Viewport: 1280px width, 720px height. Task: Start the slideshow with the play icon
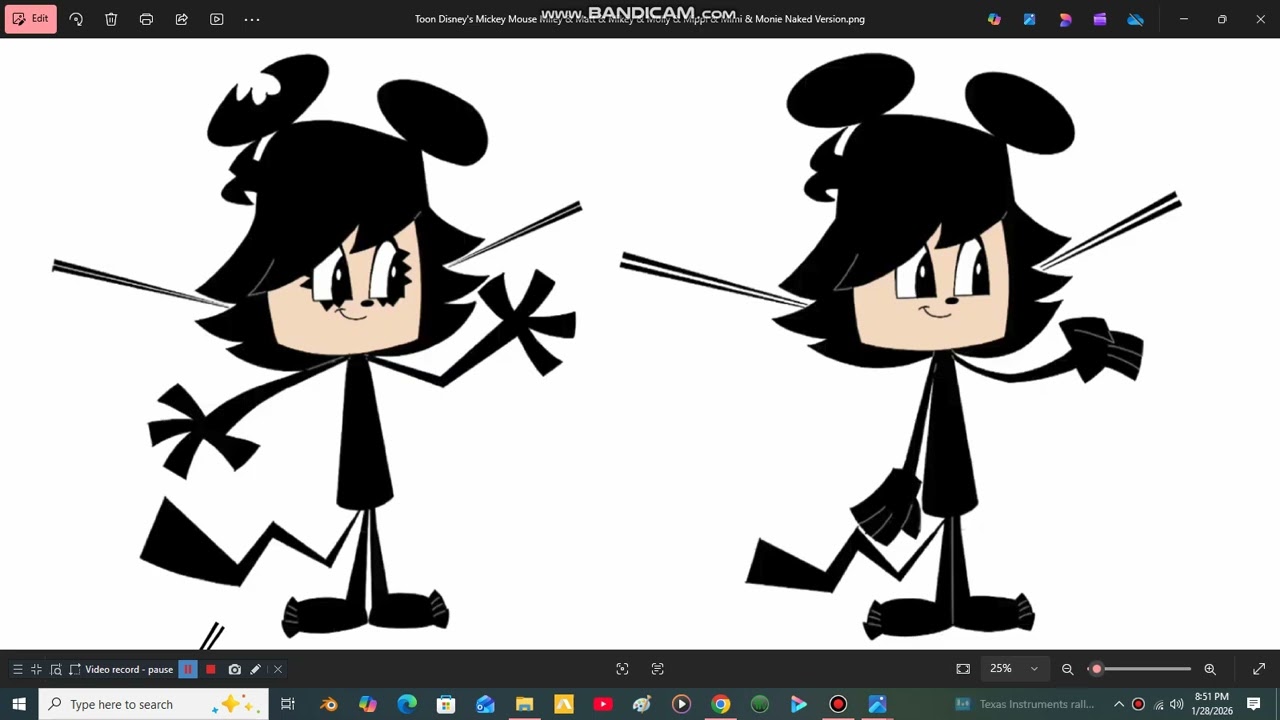point(217,19)
